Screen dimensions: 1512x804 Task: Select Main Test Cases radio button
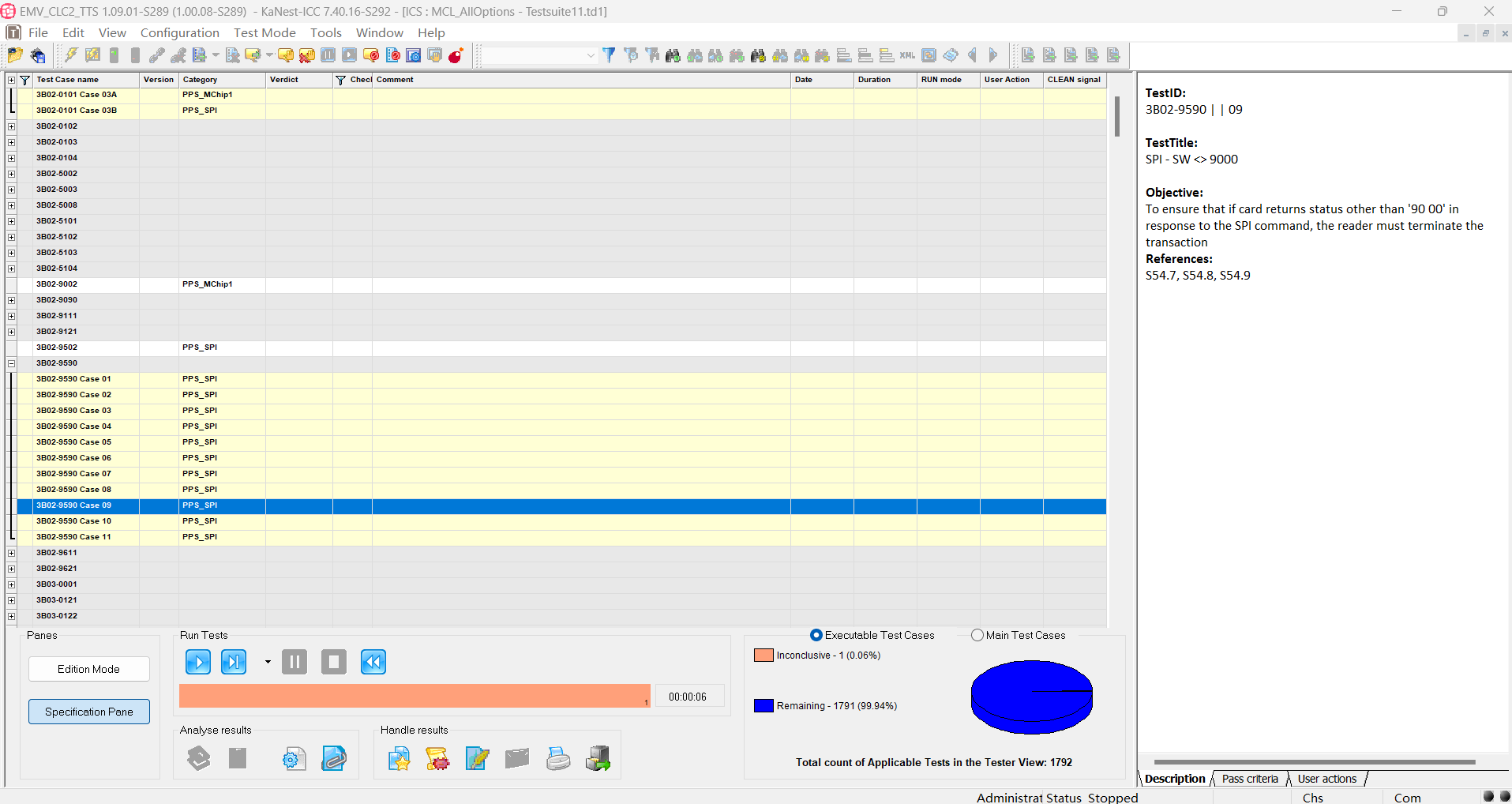977,635
